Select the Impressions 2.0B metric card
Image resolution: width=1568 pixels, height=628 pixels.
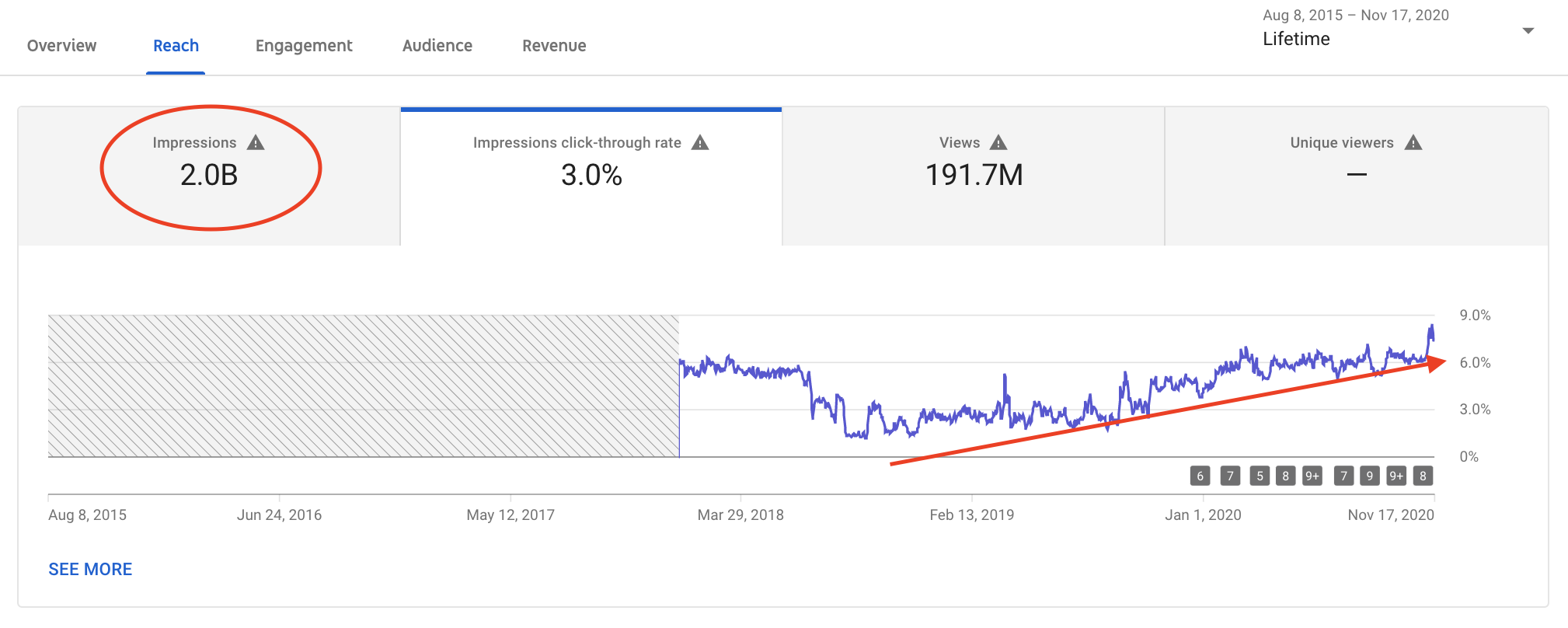[209, 176]
